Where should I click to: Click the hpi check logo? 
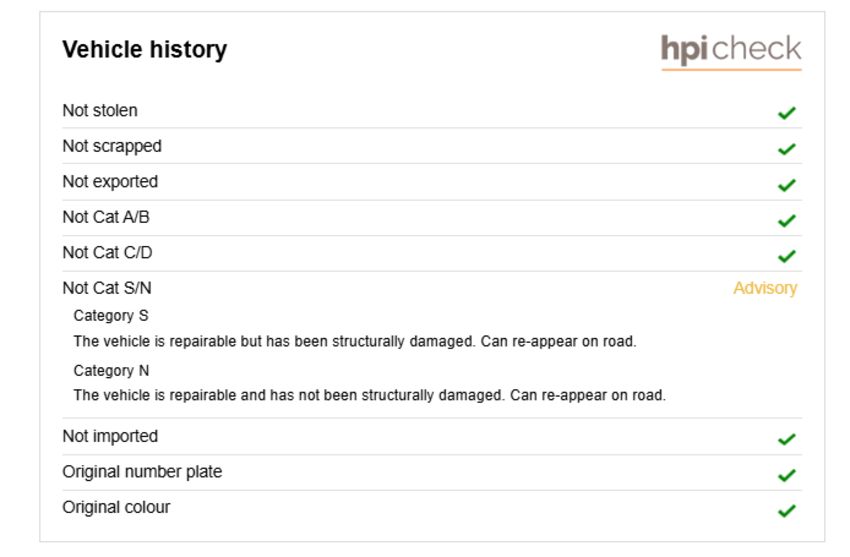[731, 51]
